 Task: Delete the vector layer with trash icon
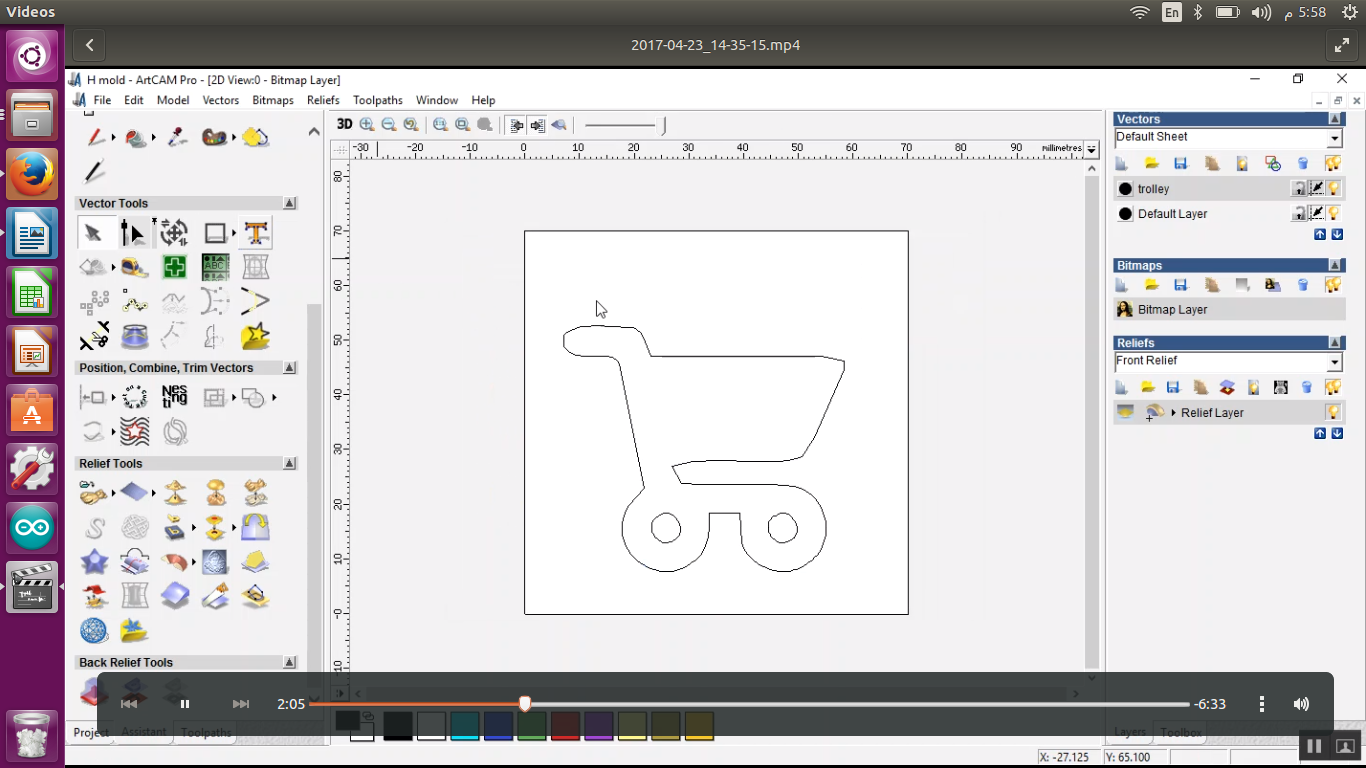pos(1303,163)
